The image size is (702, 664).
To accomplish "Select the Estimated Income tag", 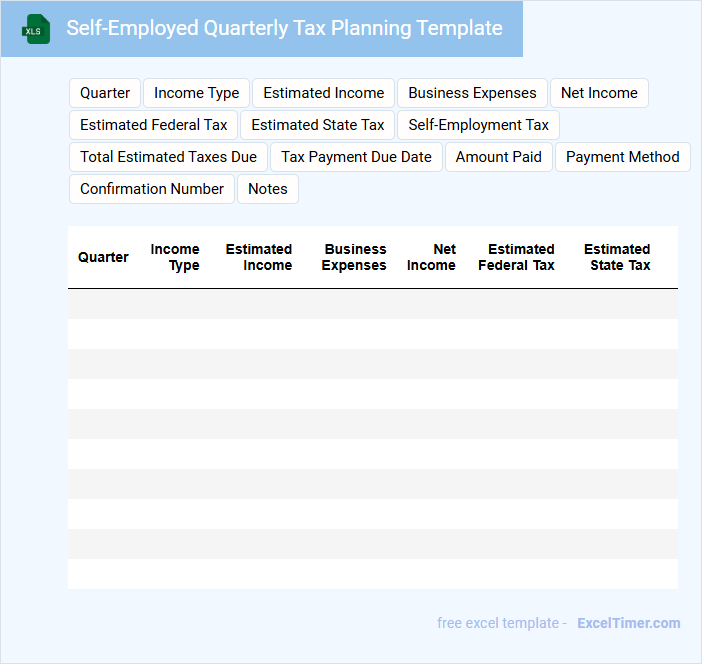I will [324, 93].
